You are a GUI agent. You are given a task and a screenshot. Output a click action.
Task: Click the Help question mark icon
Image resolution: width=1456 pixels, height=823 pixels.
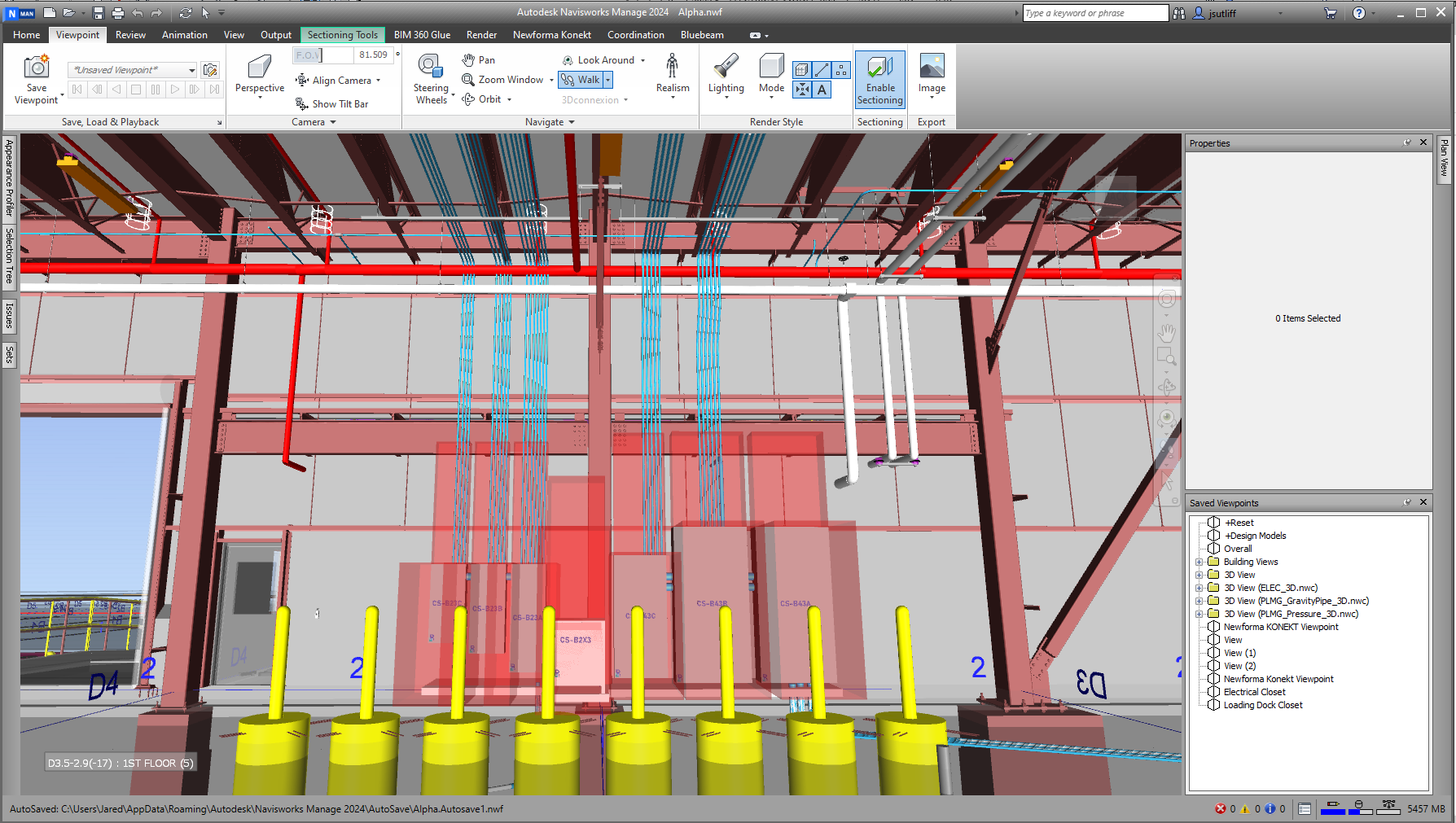tap(1359, 13)
